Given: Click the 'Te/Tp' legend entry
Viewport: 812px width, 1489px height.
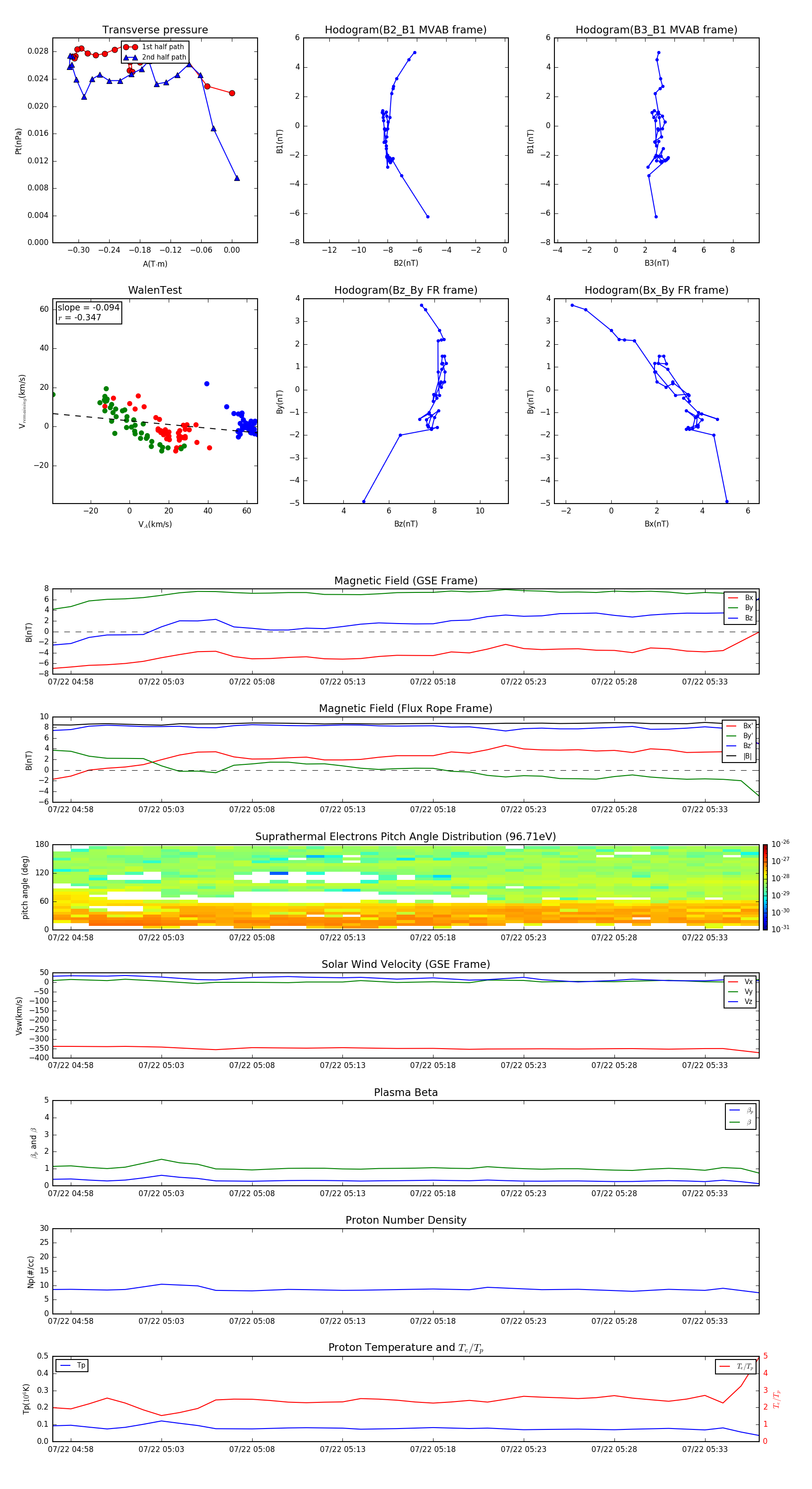Looking at the screenshot, I should 736,1366.
